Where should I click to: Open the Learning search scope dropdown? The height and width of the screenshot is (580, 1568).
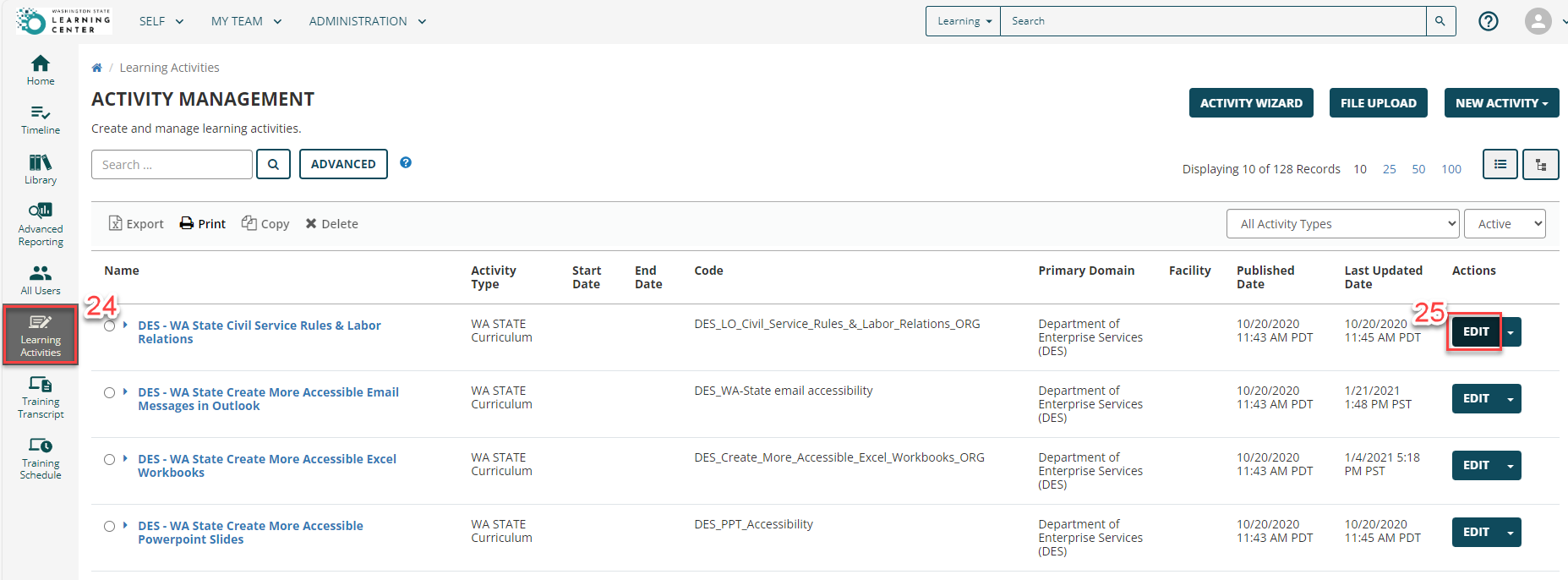point(964,21)
